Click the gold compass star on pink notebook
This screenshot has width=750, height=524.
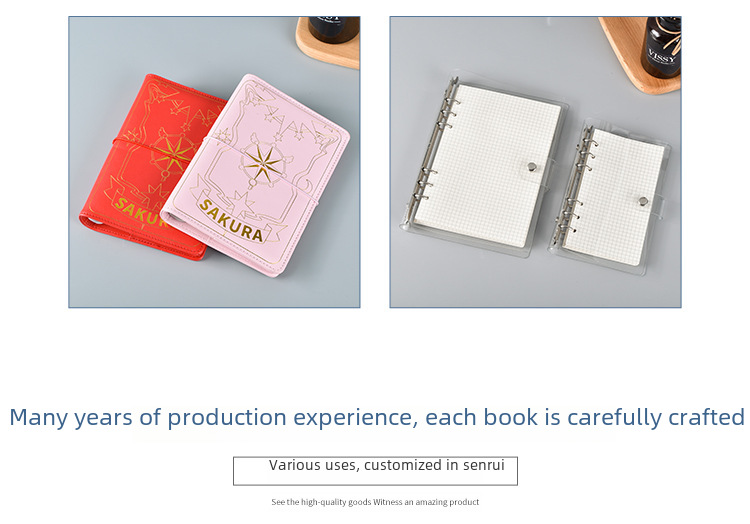[x=262, y=164]
